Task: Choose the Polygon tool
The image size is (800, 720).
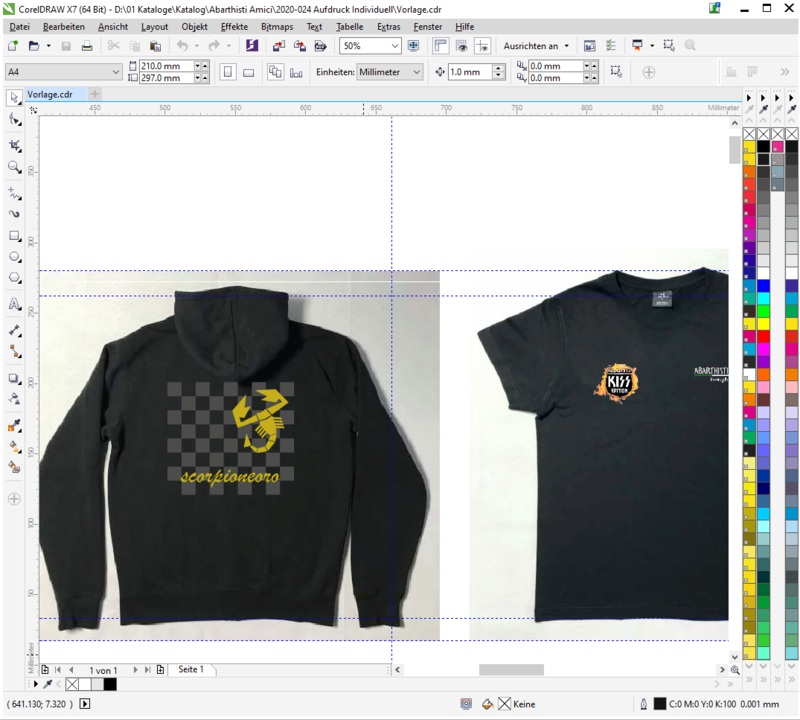Action: coord(14,278)
